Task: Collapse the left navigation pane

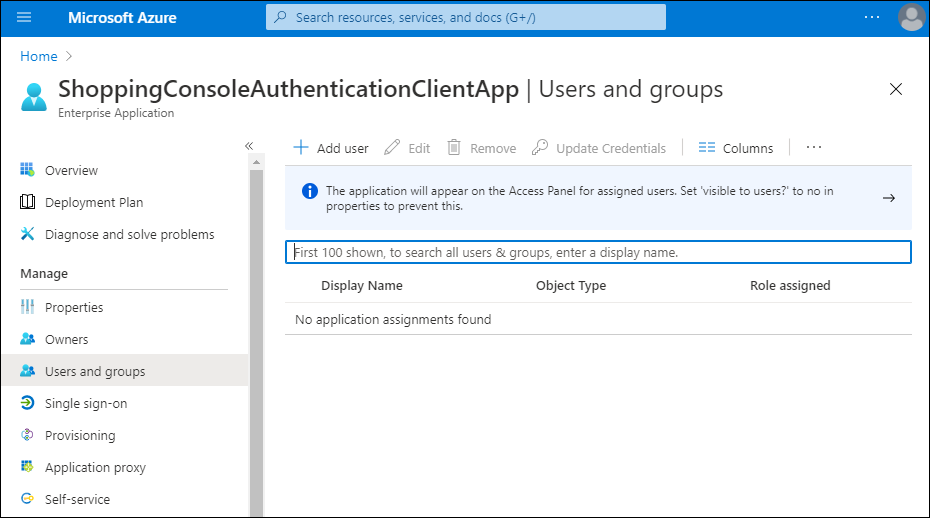Action: pyautogui.click(x=249, y=146)
